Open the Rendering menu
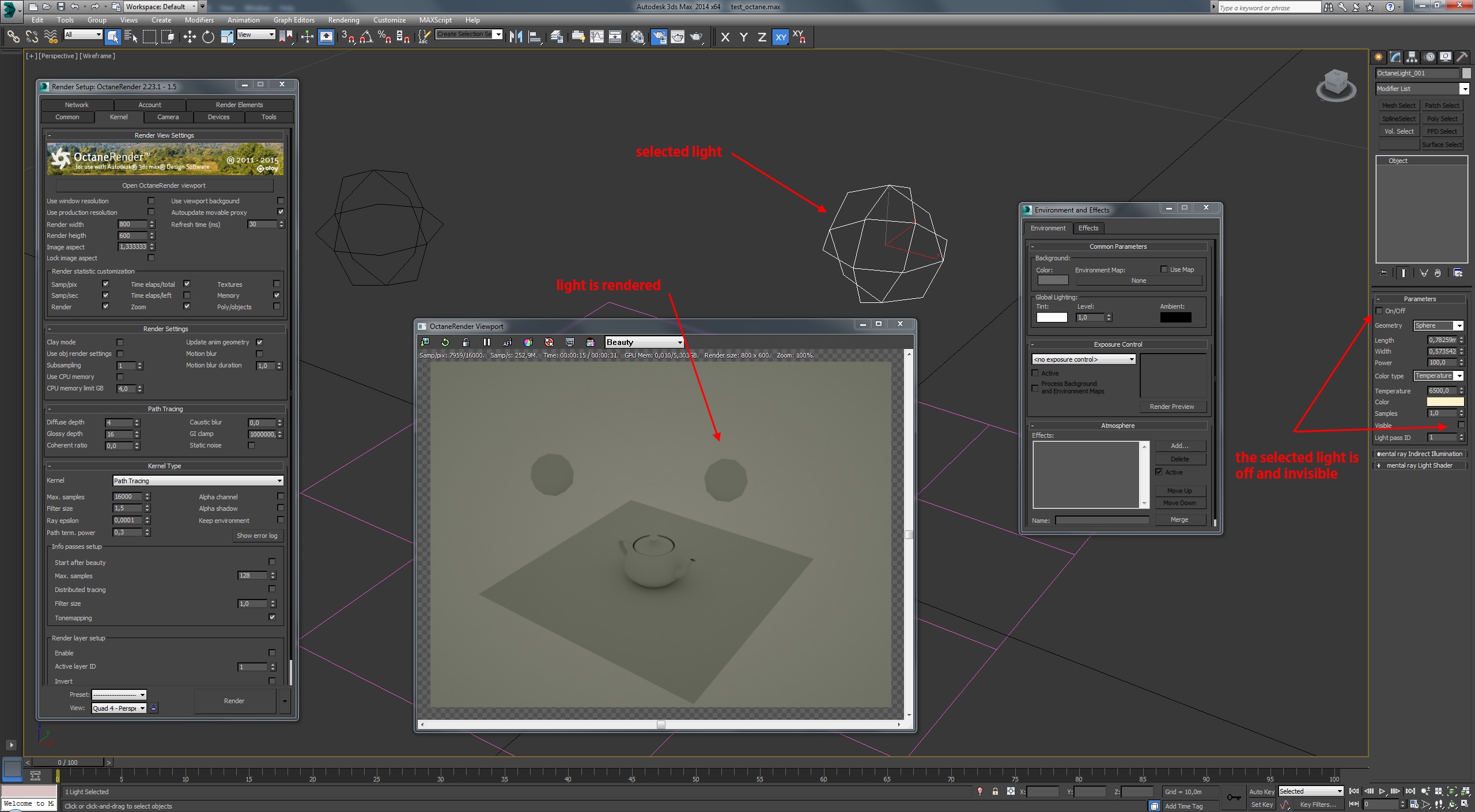The height and width of the screenshot is (812, 1475). [343, 20]
